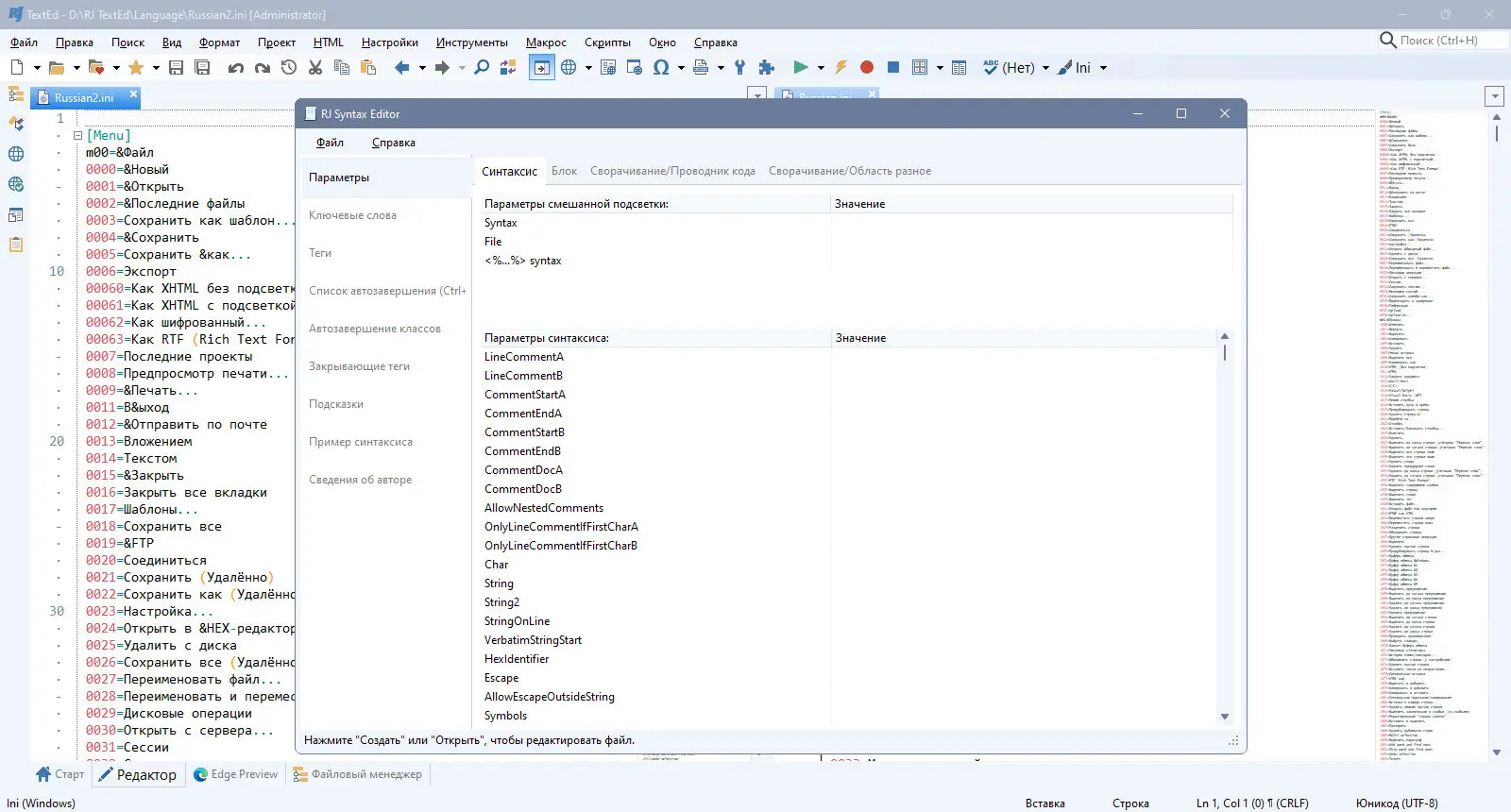Paste from clipboard using the paste icon
The image size is (1511, 812).
[368, 67]
